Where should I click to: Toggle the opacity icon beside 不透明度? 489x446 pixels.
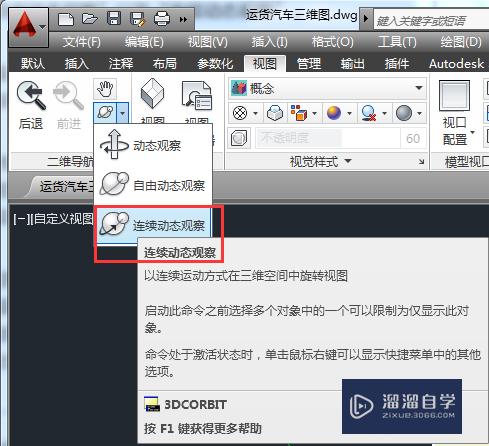click(239, 138)
